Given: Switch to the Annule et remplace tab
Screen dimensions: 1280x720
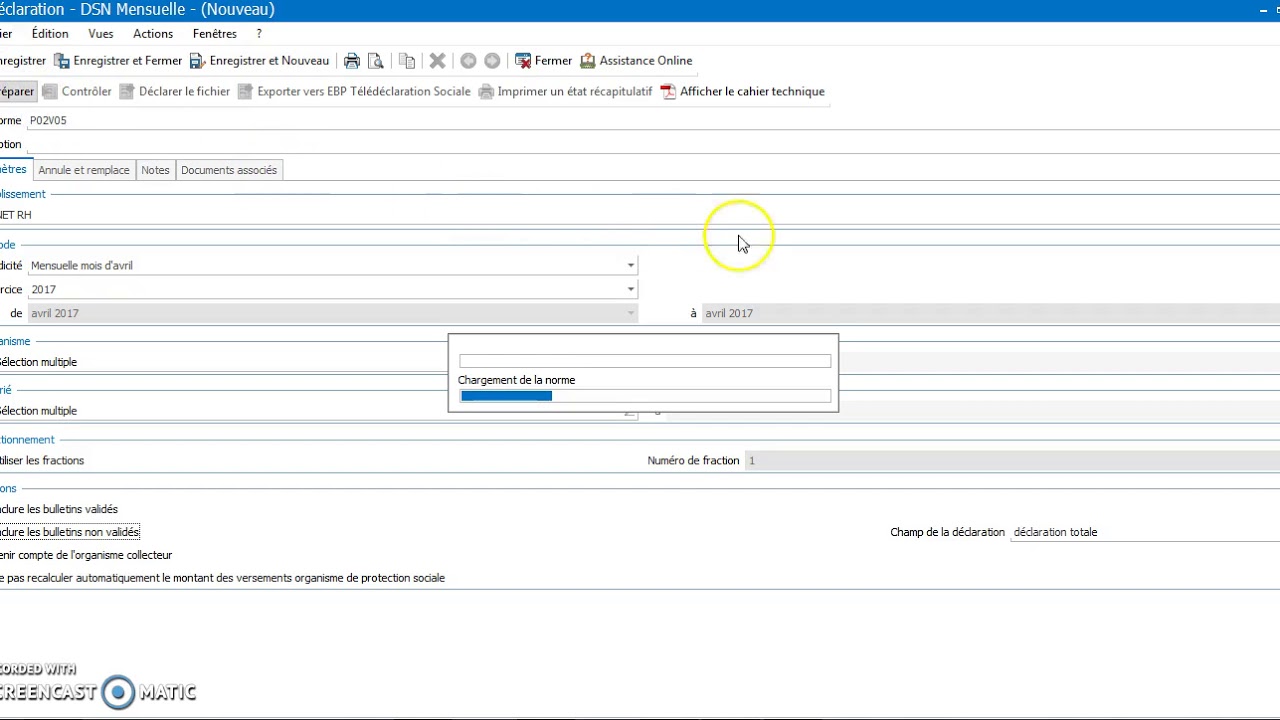Looking at the screenshot, I should point(84,170).
